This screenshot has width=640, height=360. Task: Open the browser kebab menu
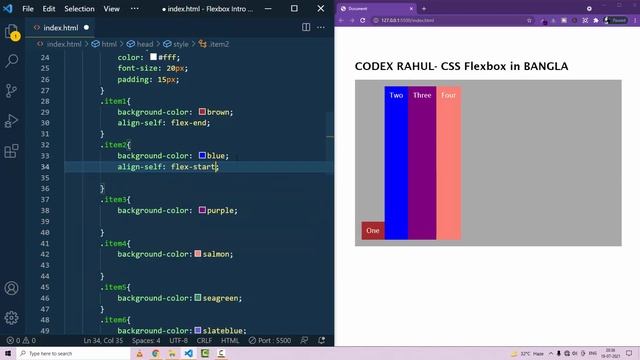pyautogui.click(x=635, y=20)
